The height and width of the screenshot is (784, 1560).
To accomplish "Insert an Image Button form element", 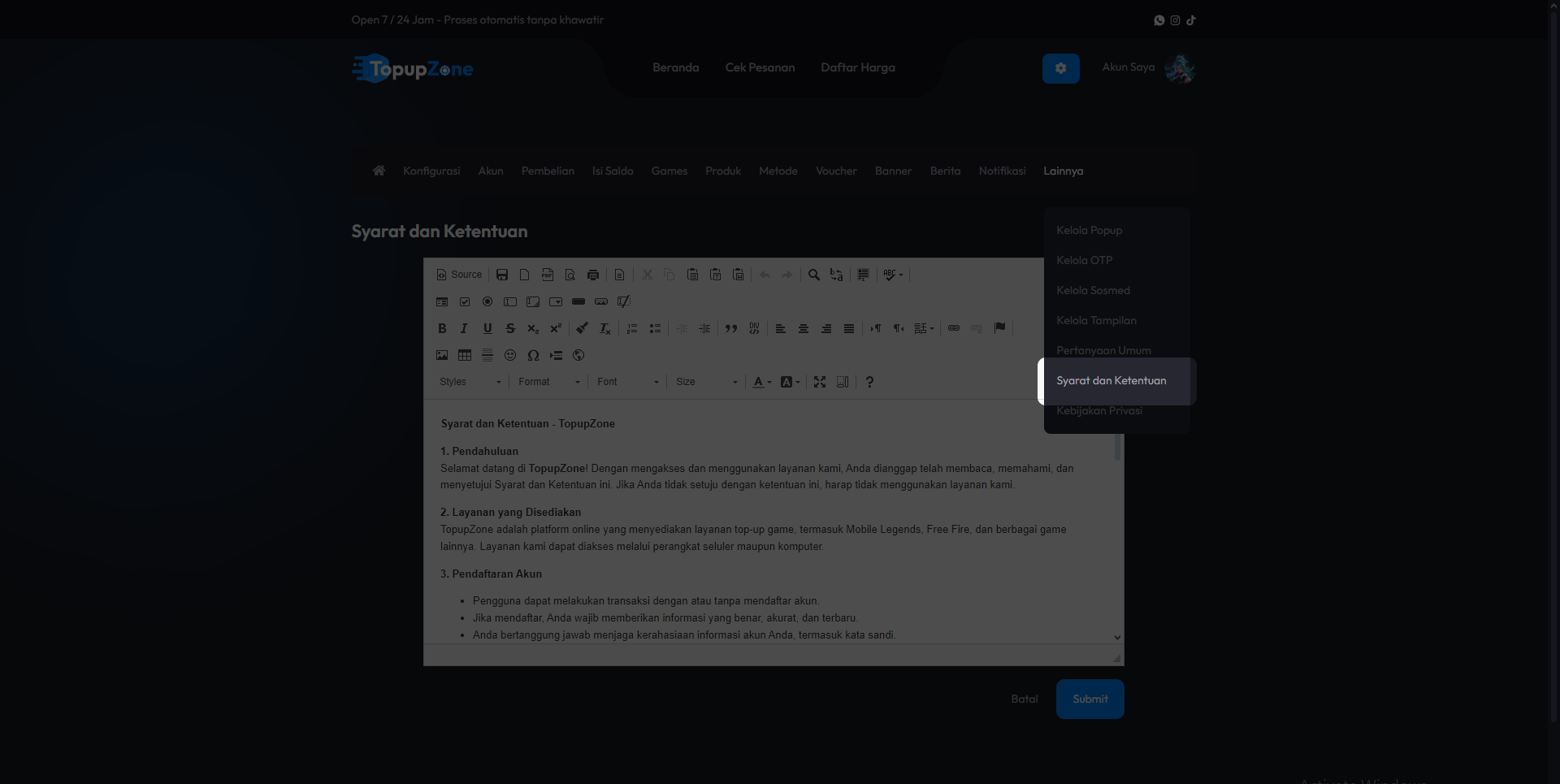I will [601, 301].
